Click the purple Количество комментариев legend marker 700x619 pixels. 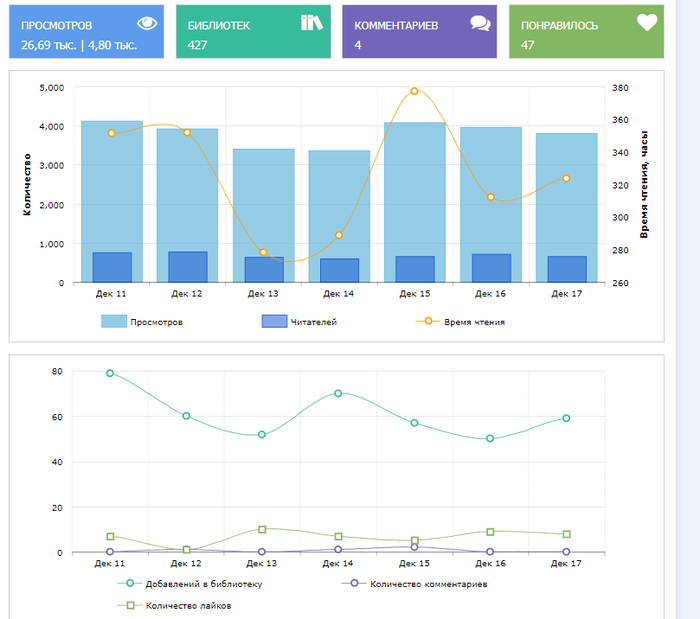coord(351,583)
